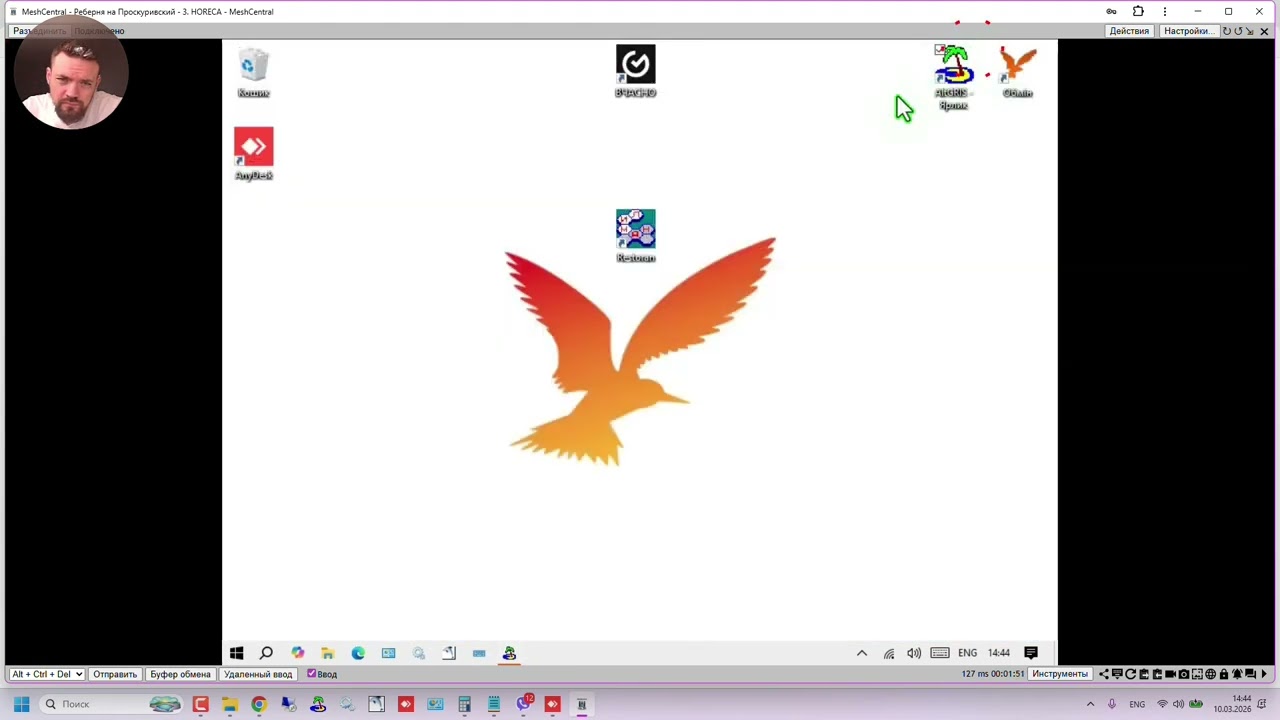Screen dimensions: 1280x720
Task: Take screenshot with camera icon
Action: [x=1184, y=674]
